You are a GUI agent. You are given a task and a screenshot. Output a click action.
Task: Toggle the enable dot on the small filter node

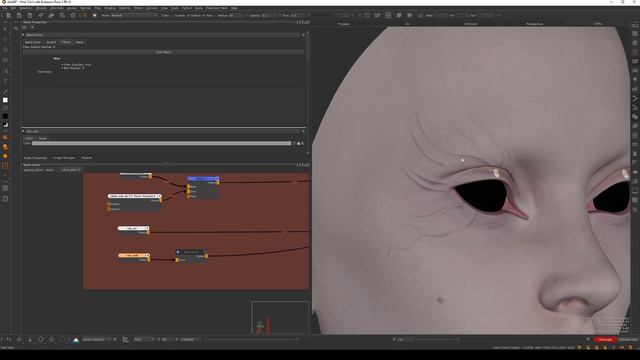[178, 252]
